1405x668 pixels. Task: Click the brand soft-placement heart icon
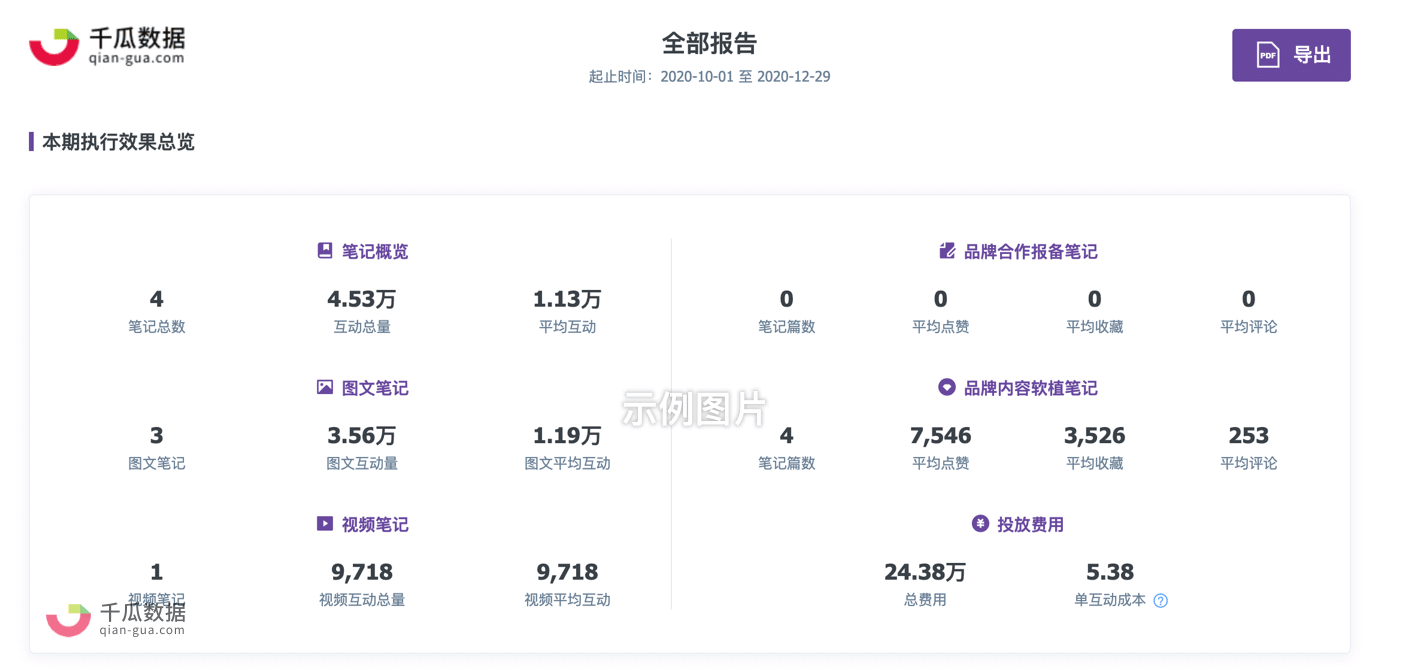point(946,387)
